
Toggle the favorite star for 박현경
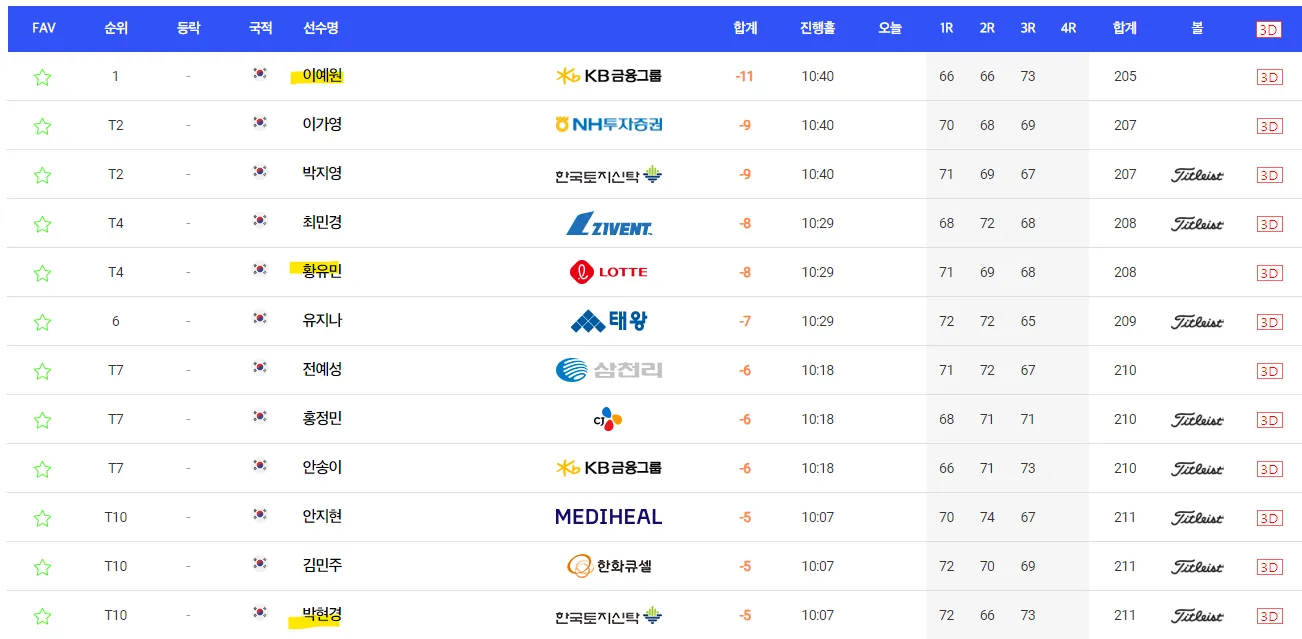coord(42,614)
